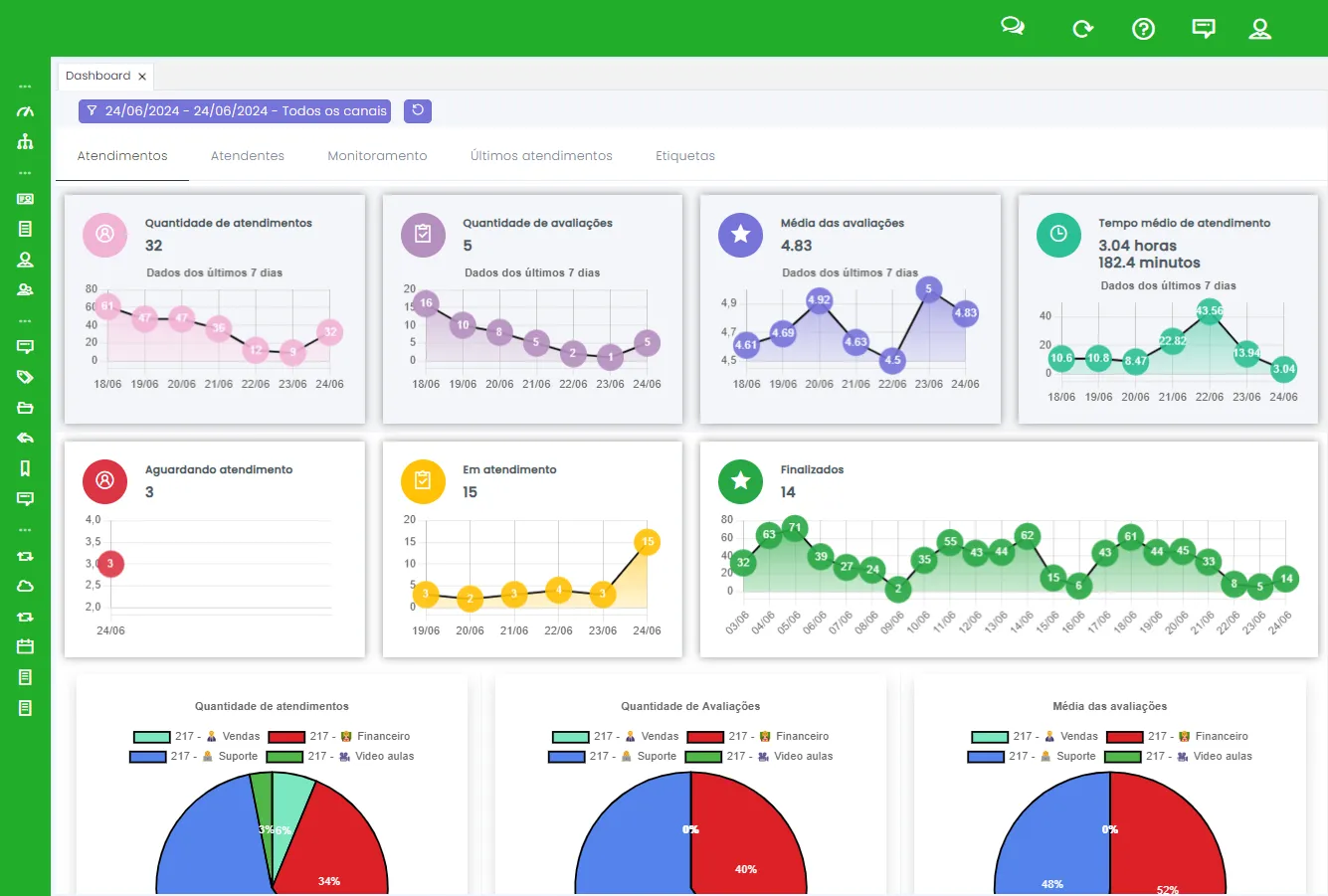Click the refresh arrow icon in header
1328x896 pixels.
[x=1082, y=29]
